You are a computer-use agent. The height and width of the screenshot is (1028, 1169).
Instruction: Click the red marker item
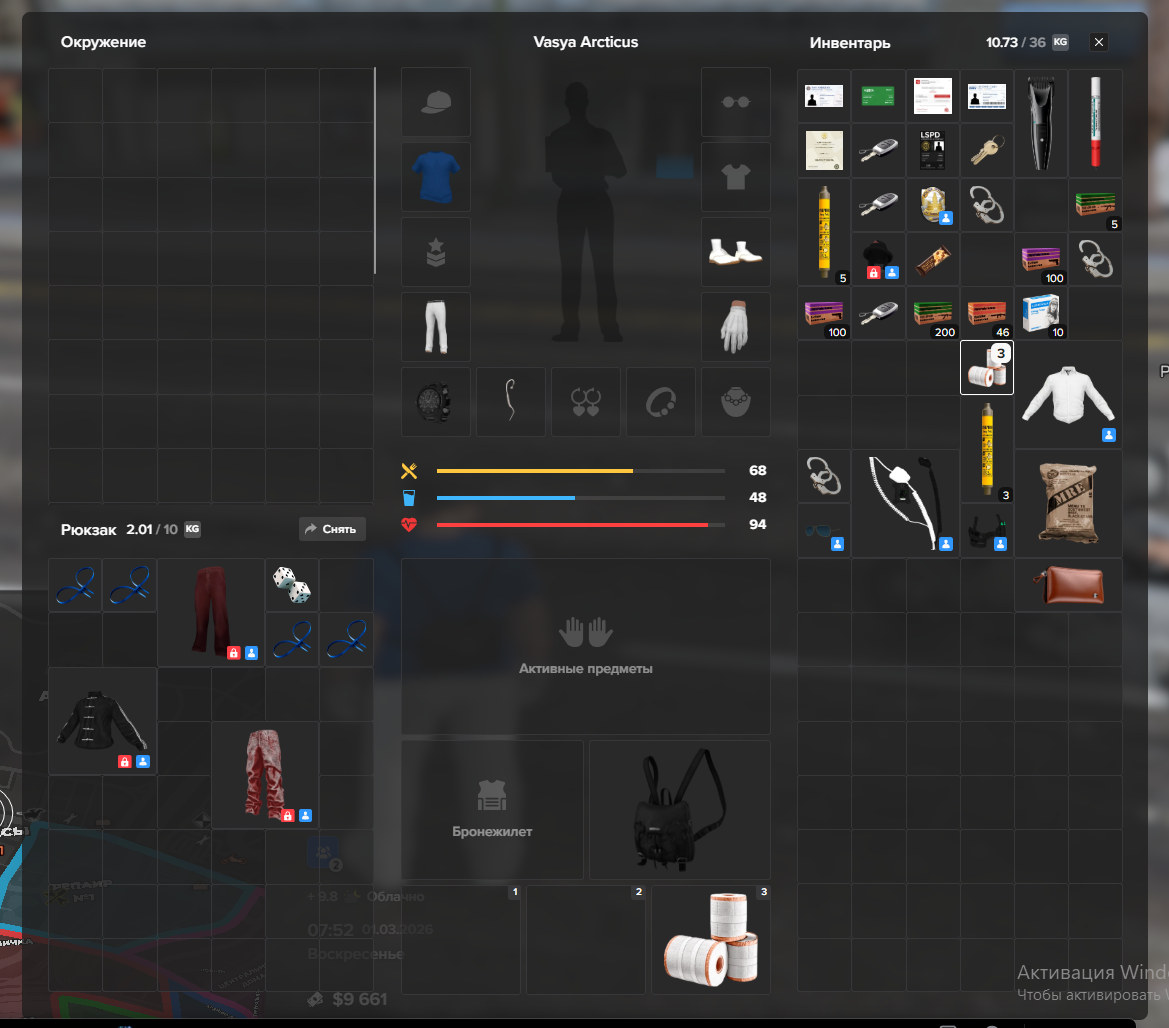click(1095, 123)
